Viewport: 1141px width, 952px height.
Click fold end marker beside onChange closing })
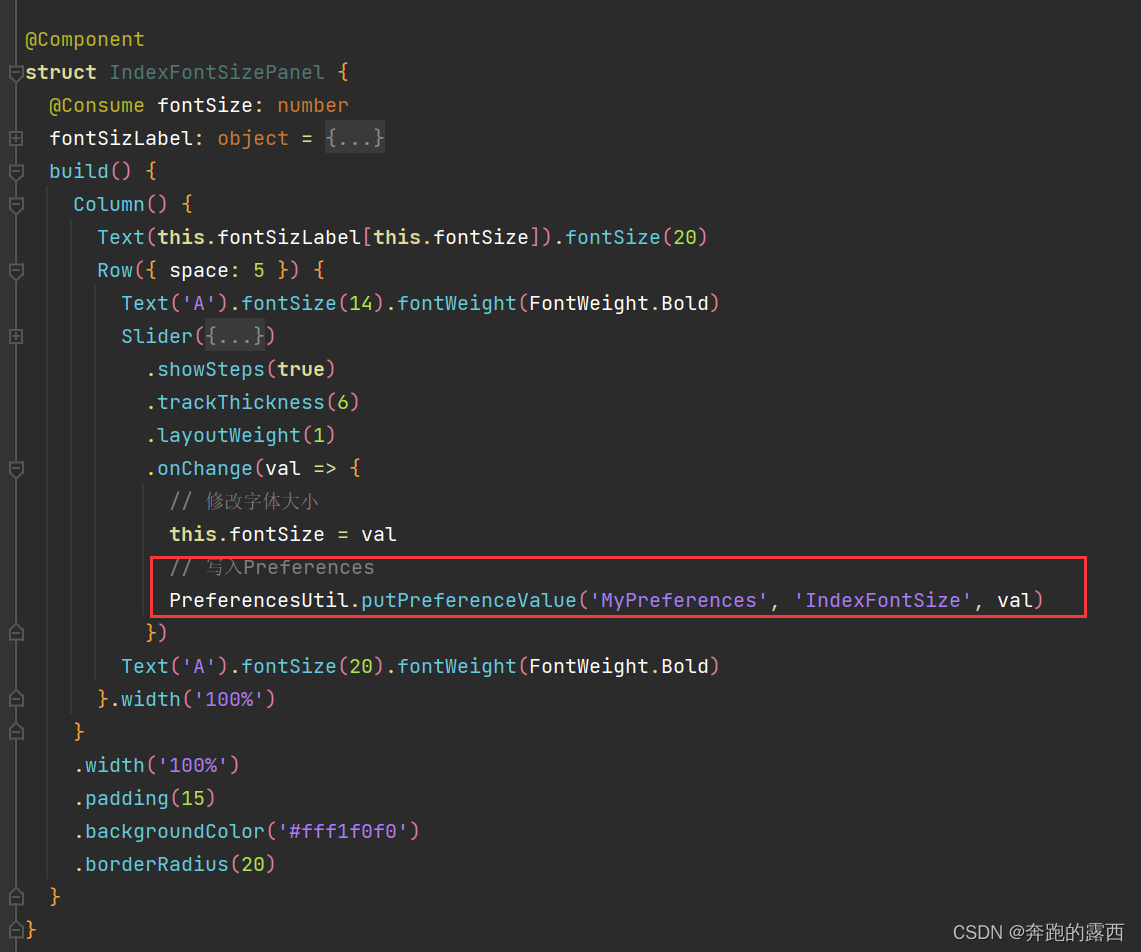[x=16, y=633]
